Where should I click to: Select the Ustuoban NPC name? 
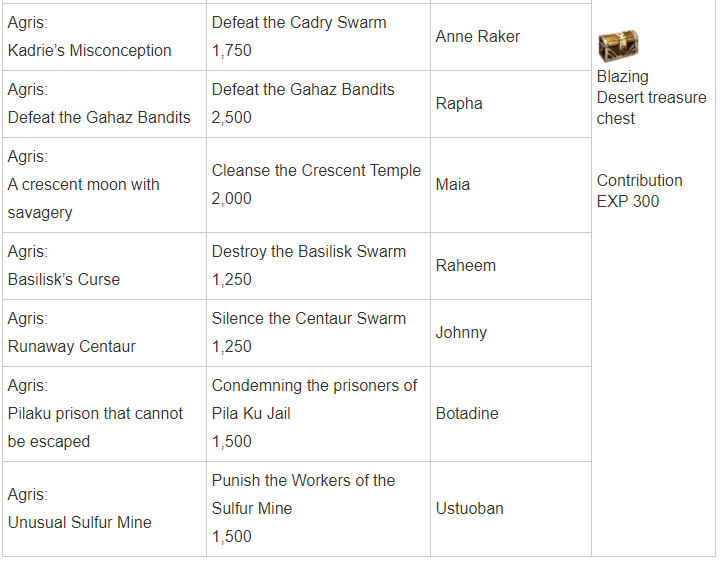tap(469, 509)
